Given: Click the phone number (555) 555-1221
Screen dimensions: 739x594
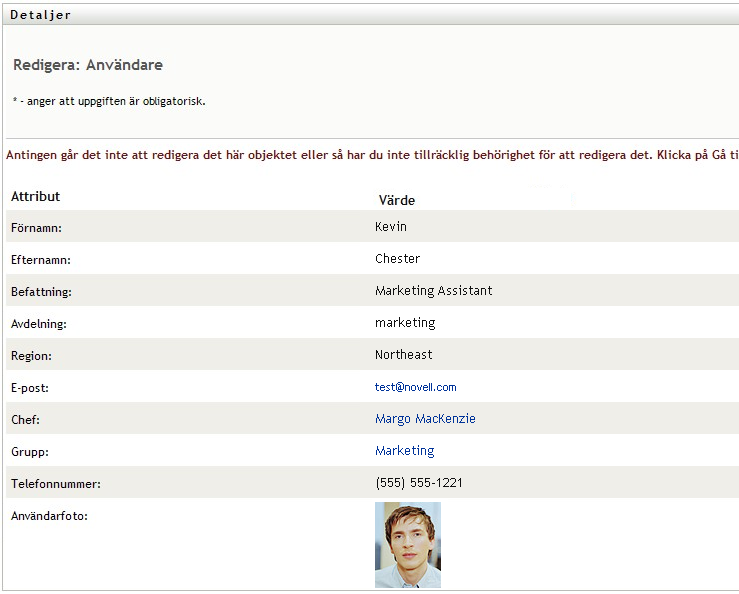Looking at the screenshot, I should coord(419,483).
